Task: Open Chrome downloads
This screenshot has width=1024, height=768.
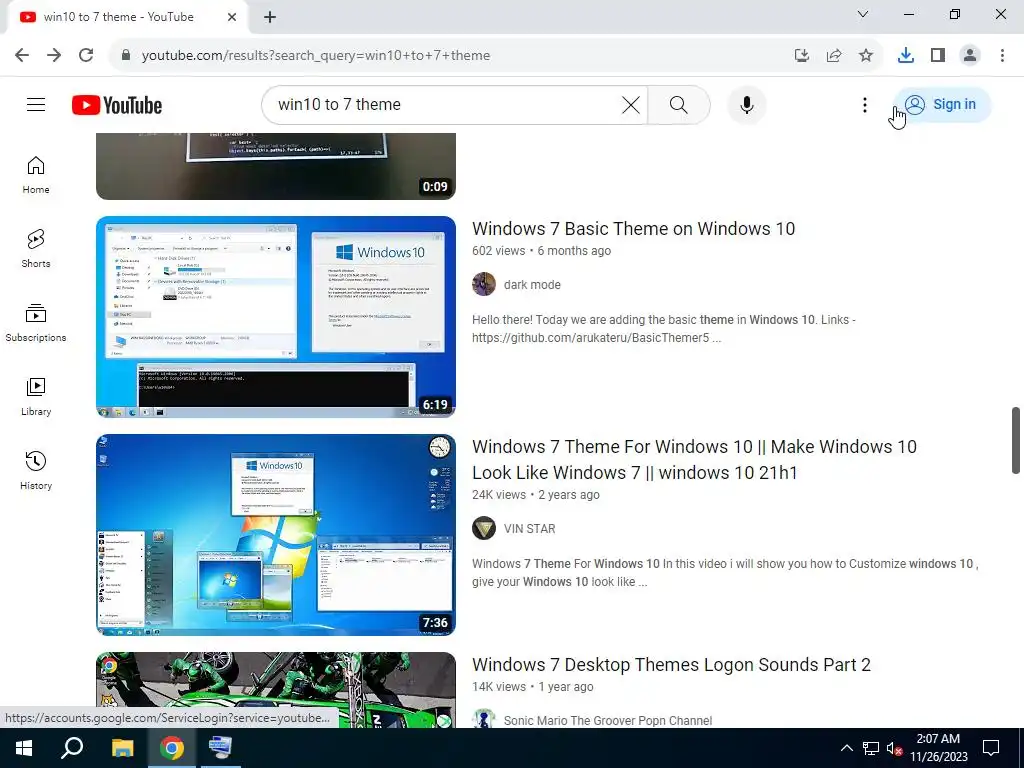Action: tap(906, 55)
